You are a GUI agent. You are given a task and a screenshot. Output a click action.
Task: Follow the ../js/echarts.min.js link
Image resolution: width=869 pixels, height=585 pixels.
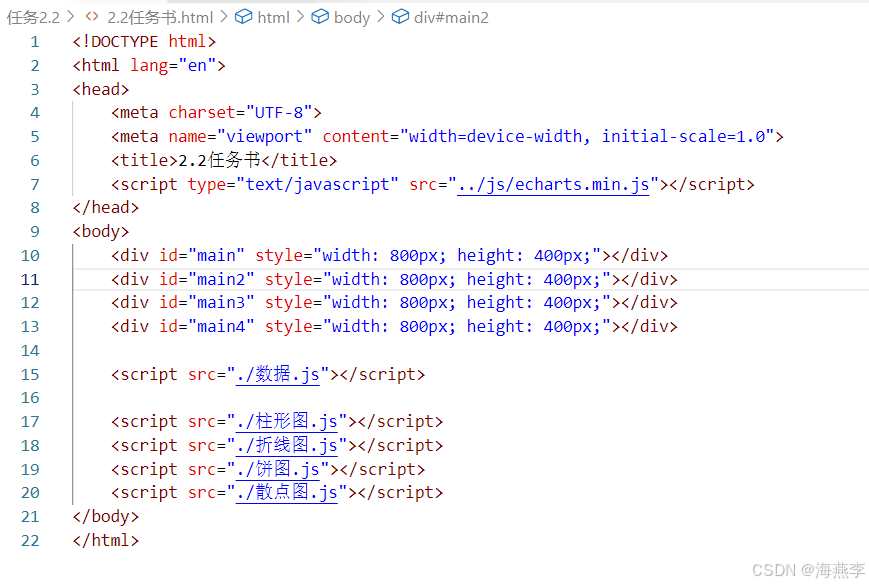(553, 184)
